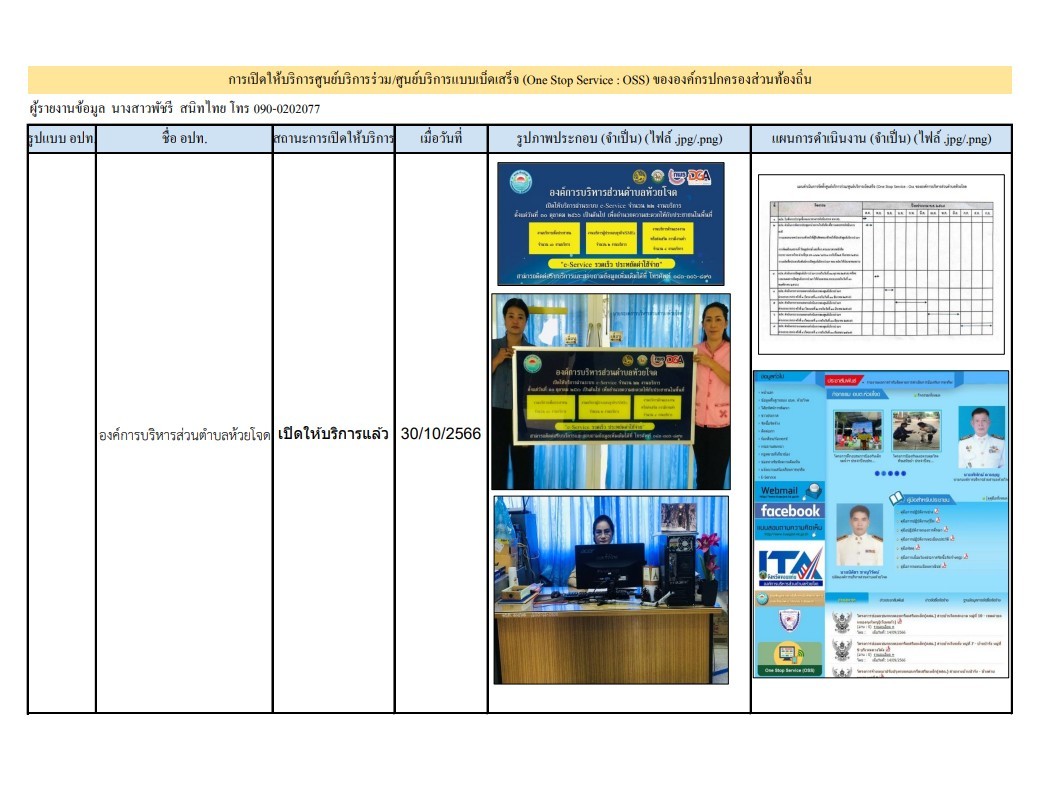The width and height of the screenshot is (1051, 794).
Task: Click the Webmail banner in the website screenshot
Action: [789, 491]
